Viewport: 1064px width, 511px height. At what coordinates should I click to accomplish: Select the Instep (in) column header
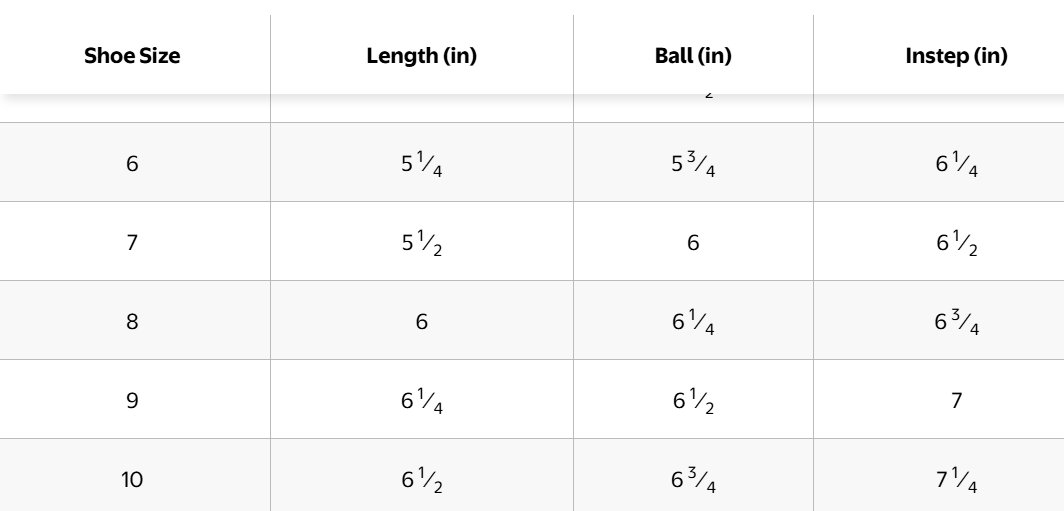[956, 56]
